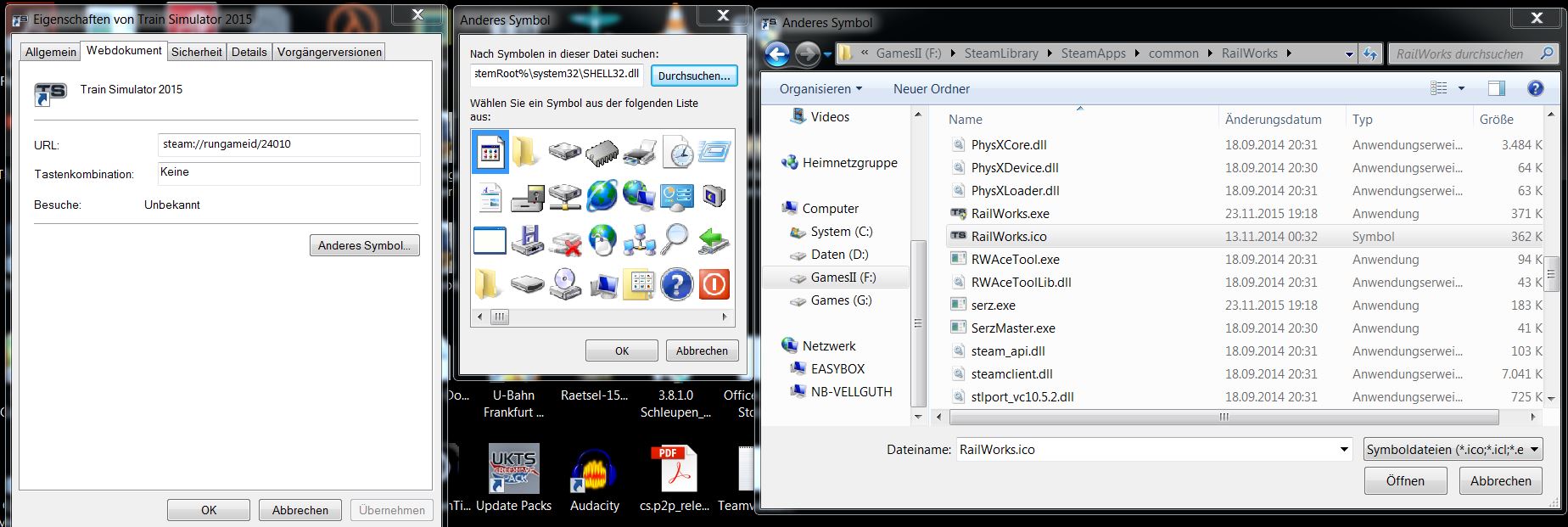This screenshot has width=1568, height=527.
Task: Select the red power button icon
Action: pyautogui.click(x=714, y=284)
